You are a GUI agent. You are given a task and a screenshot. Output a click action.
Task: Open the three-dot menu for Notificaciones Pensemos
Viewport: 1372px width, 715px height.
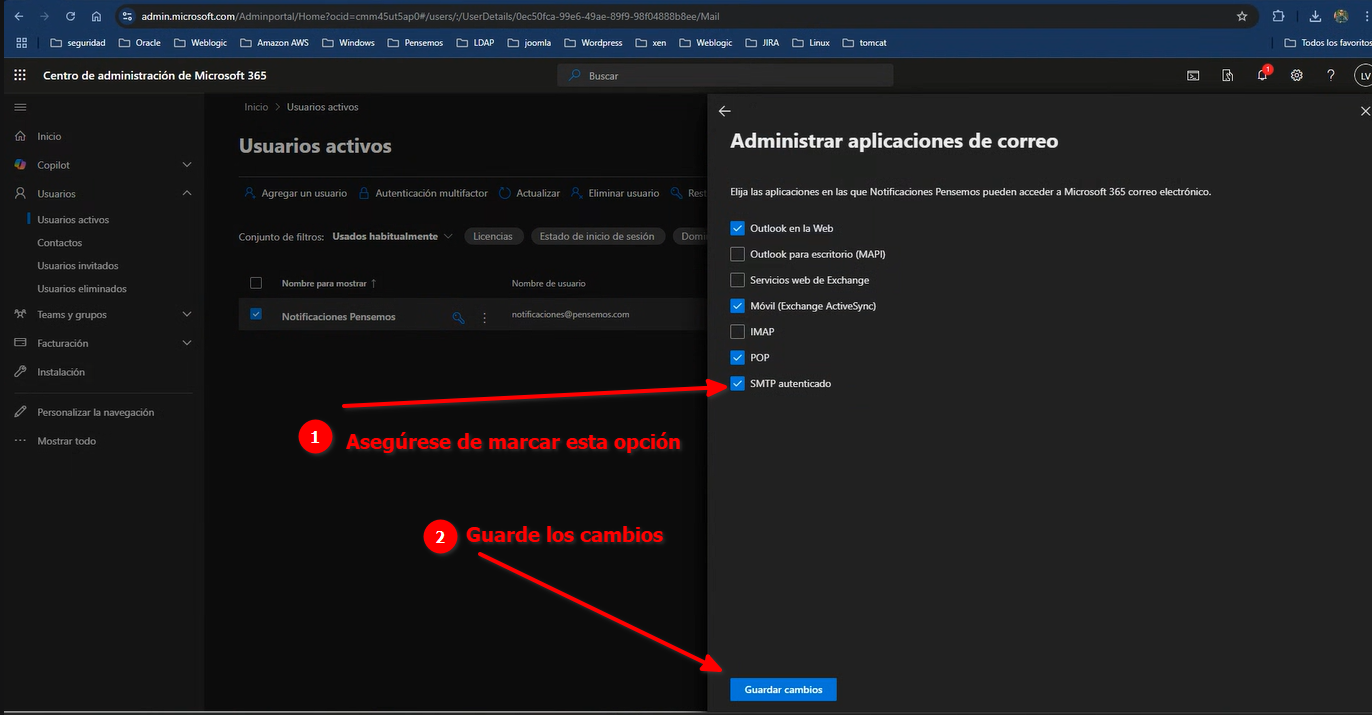click(485, 317)
